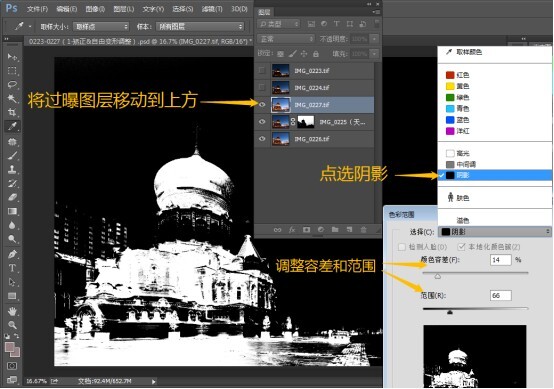The height and width of the screenshot is (389, 554).
Task: Open 选择(C) dropdown showing 阴影
Action: pos(495,232)
